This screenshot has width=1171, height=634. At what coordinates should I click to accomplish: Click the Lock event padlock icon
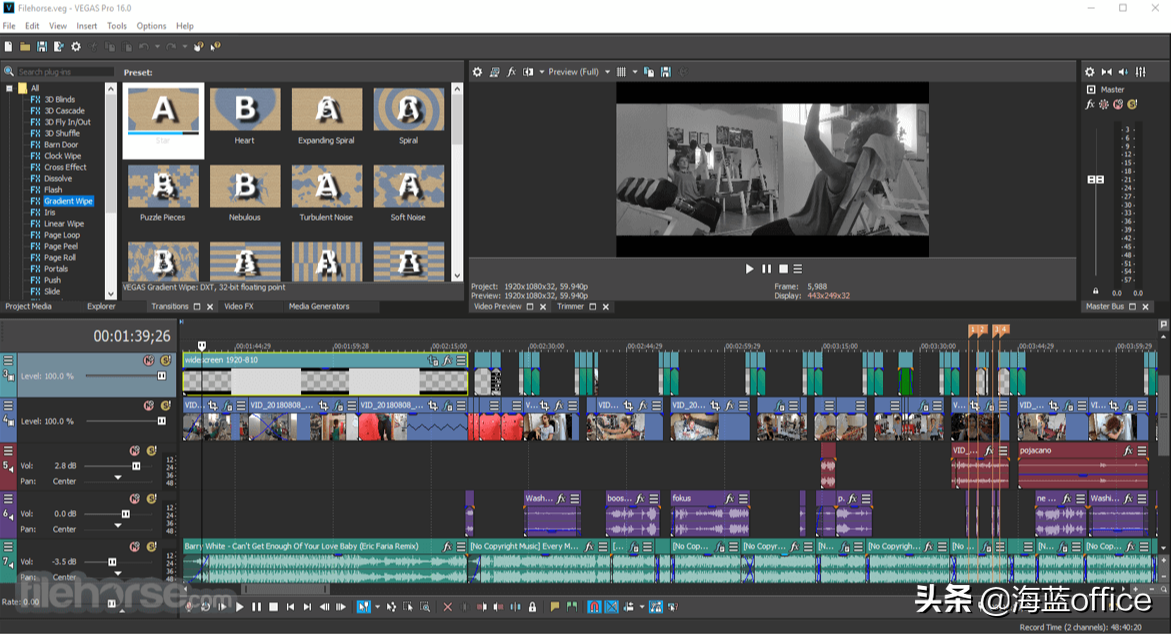(532, 607)
